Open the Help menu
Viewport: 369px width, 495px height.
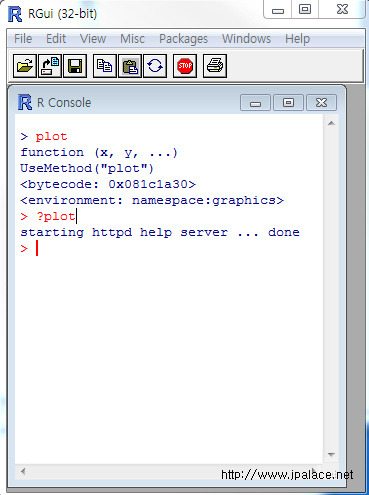point(297,39)
